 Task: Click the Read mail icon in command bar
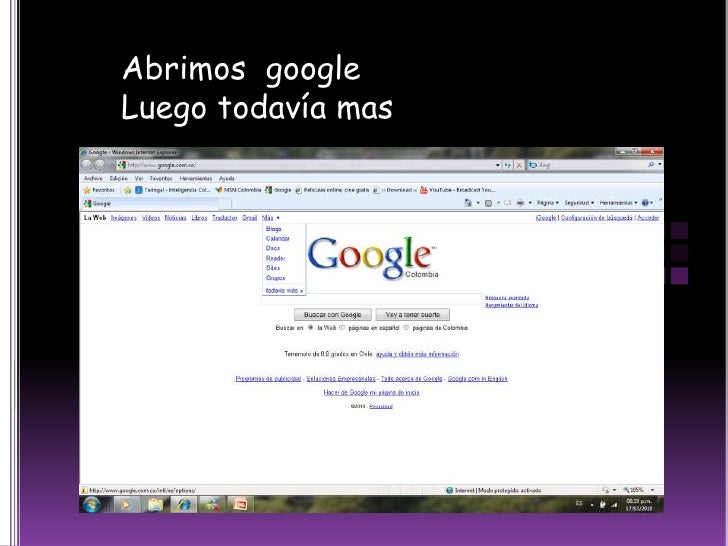pyautogui.click(x=507, y=203)
